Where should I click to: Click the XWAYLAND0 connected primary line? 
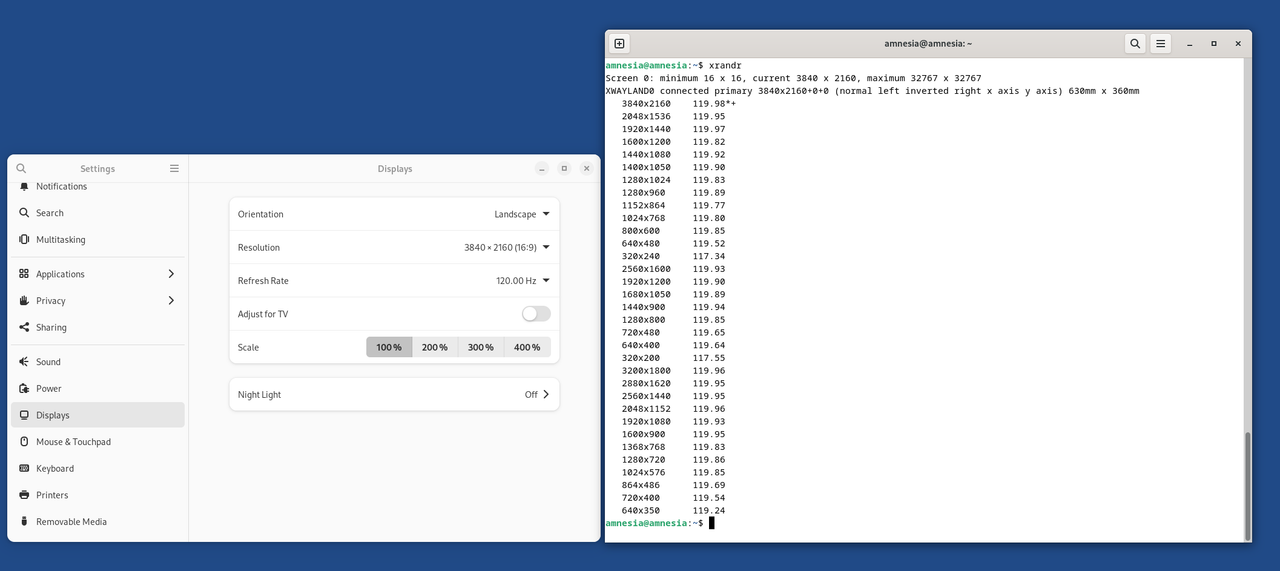click(872, 91)
